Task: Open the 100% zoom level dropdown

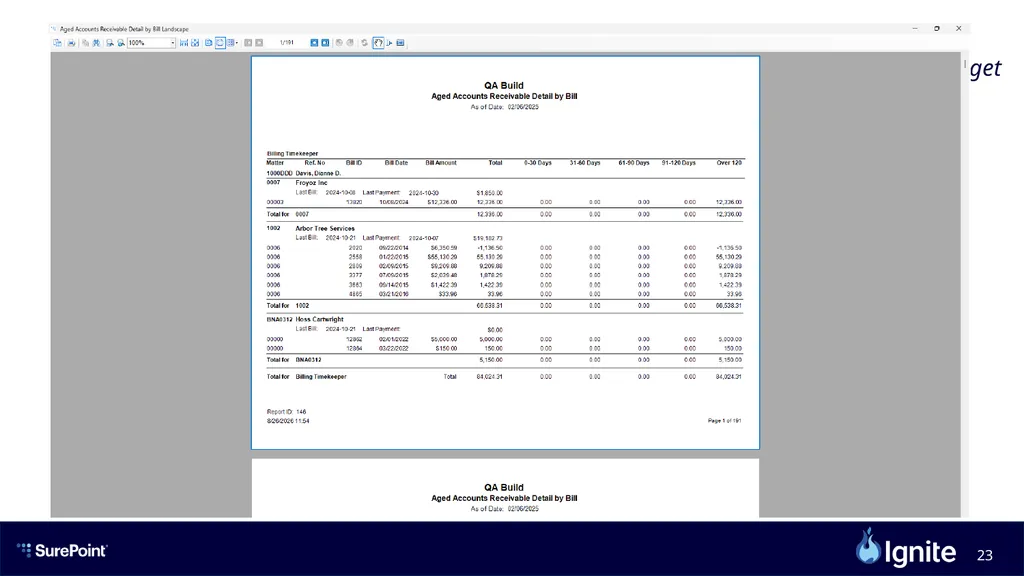Action: click(172, 43)
